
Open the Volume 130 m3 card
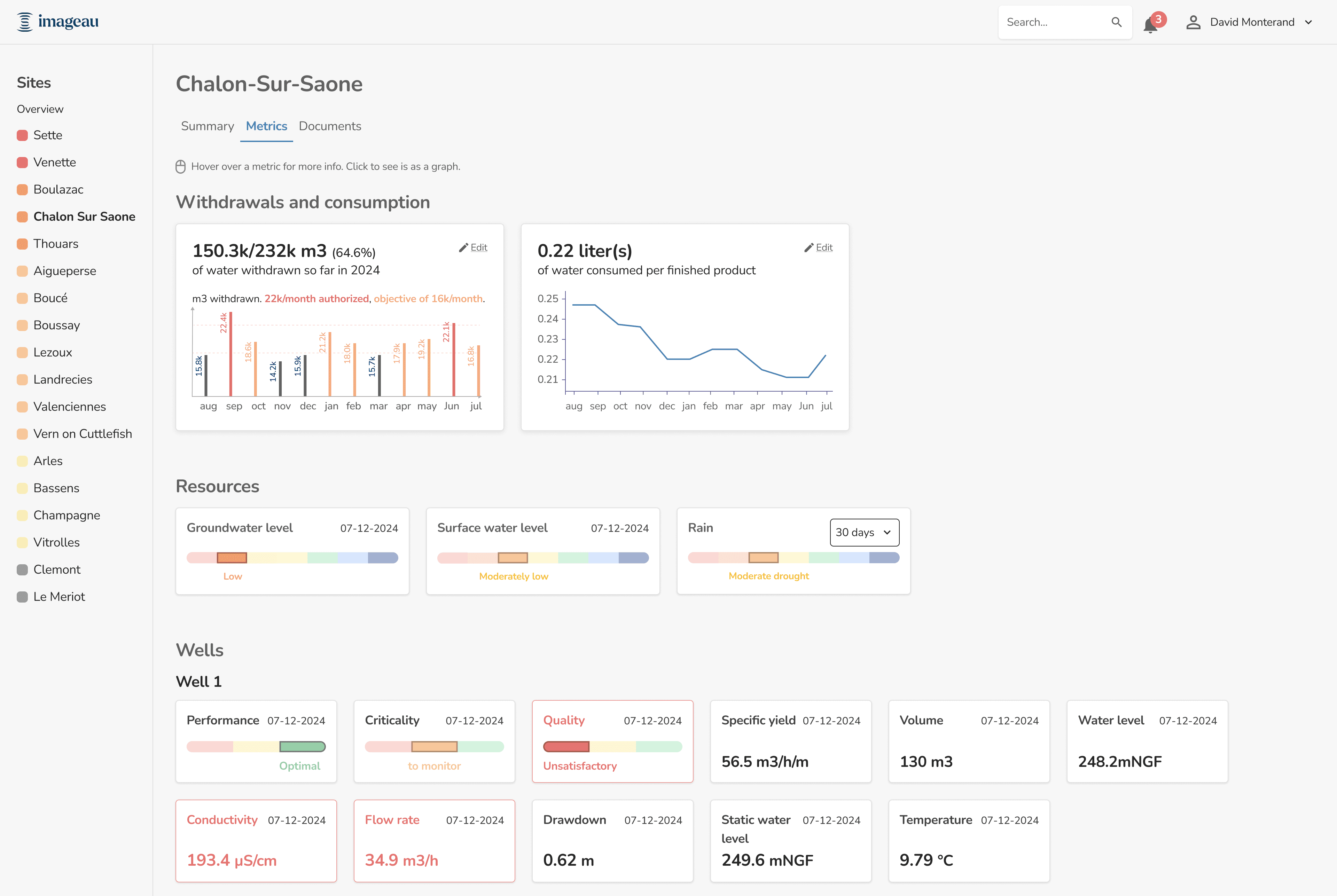[969, 741]
